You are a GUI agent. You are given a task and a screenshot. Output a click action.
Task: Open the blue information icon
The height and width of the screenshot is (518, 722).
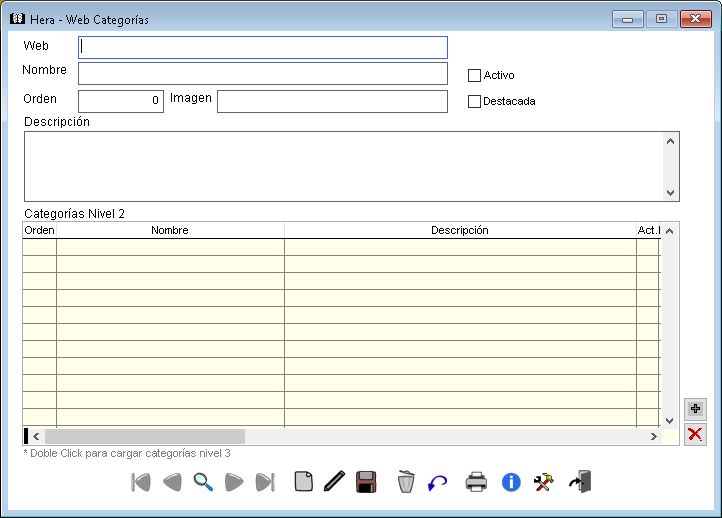tap(511, 482)
